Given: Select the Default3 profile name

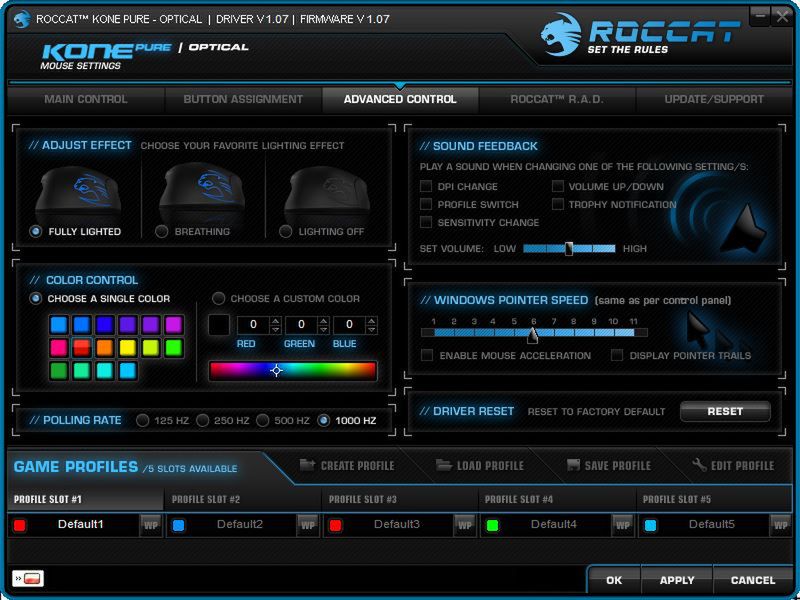Looking at the screenshot, I should (396, 524).
